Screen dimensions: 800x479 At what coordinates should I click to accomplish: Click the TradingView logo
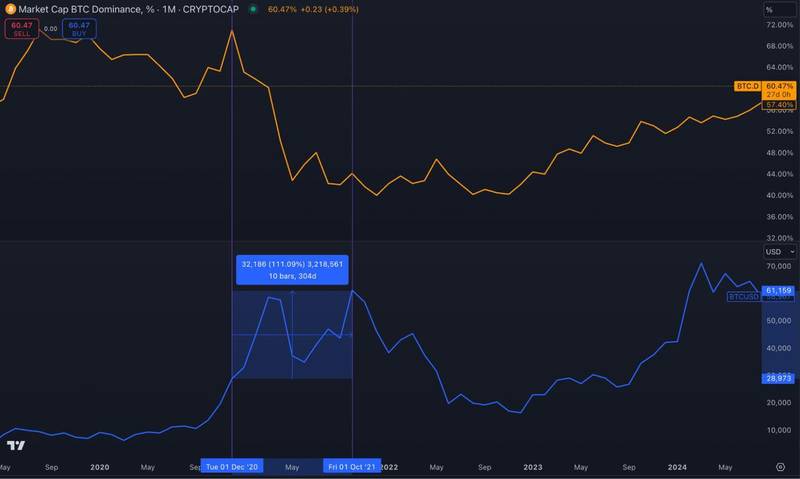[16, 445]
